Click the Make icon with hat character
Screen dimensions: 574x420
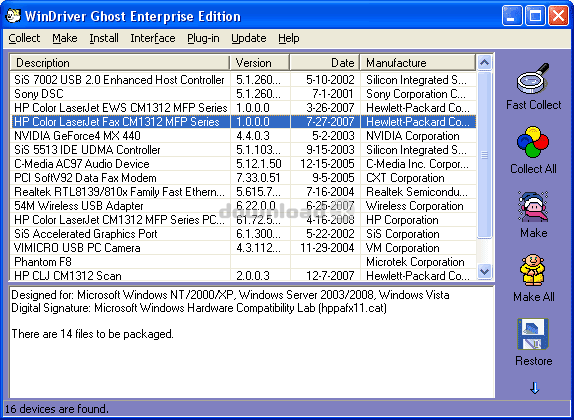coord(533,206)
